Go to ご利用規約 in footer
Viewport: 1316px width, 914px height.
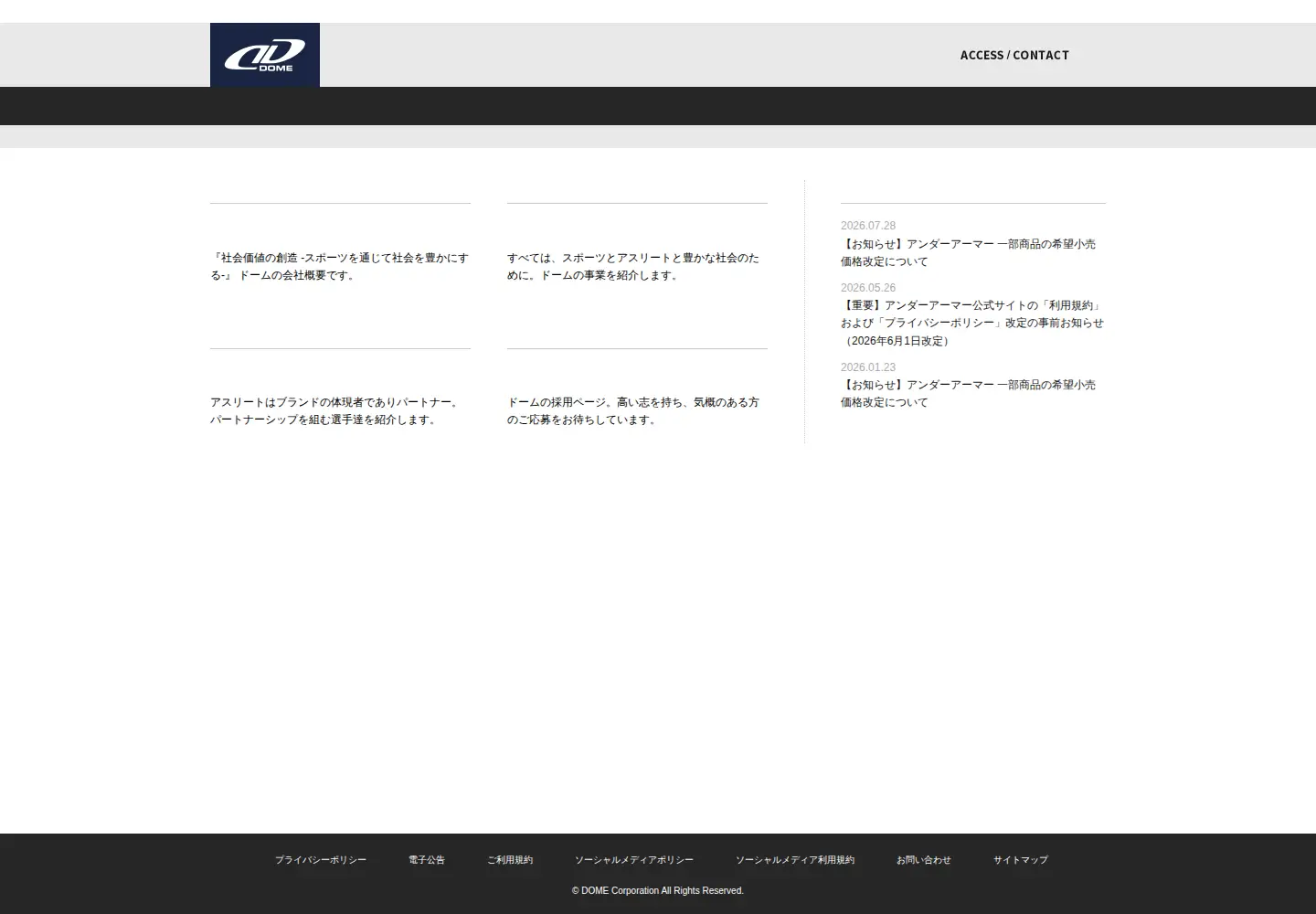coord(510,860)
